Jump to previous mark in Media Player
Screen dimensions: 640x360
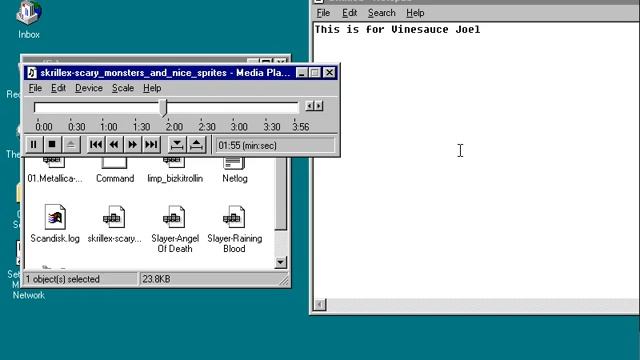96,144
